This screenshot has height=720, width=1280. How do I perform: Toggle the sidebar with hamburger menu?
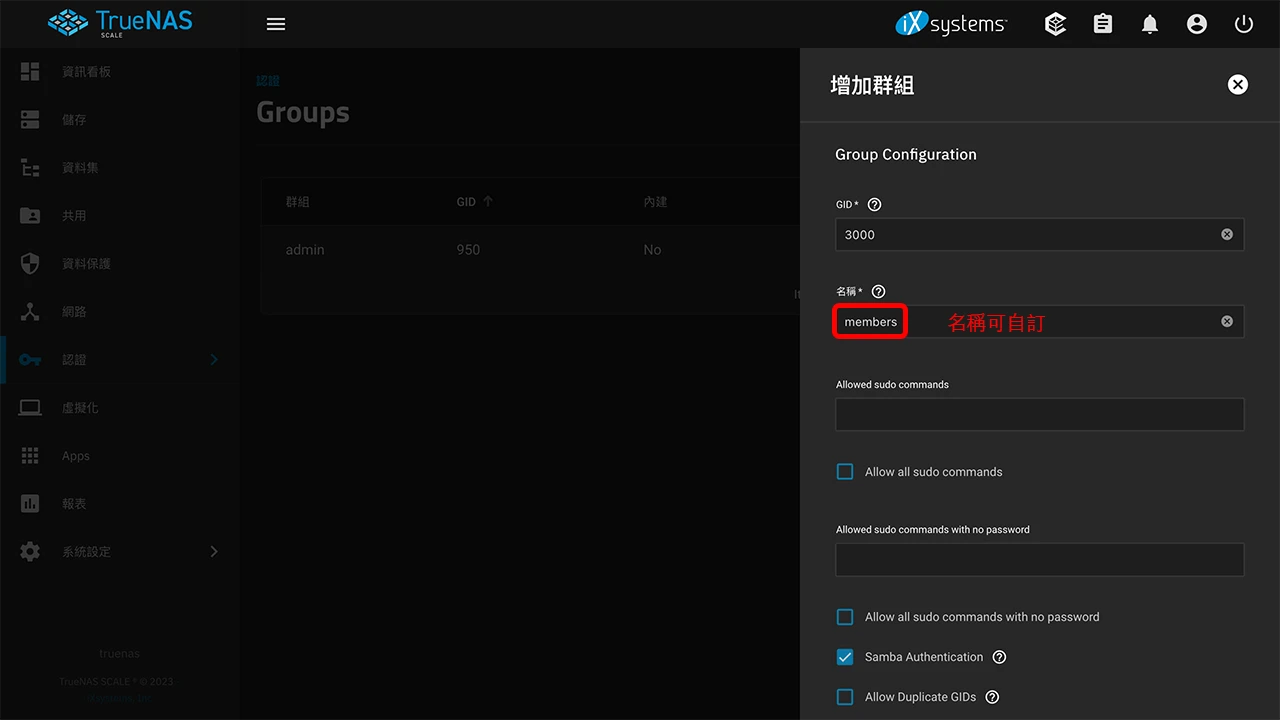tap(275, 23)
